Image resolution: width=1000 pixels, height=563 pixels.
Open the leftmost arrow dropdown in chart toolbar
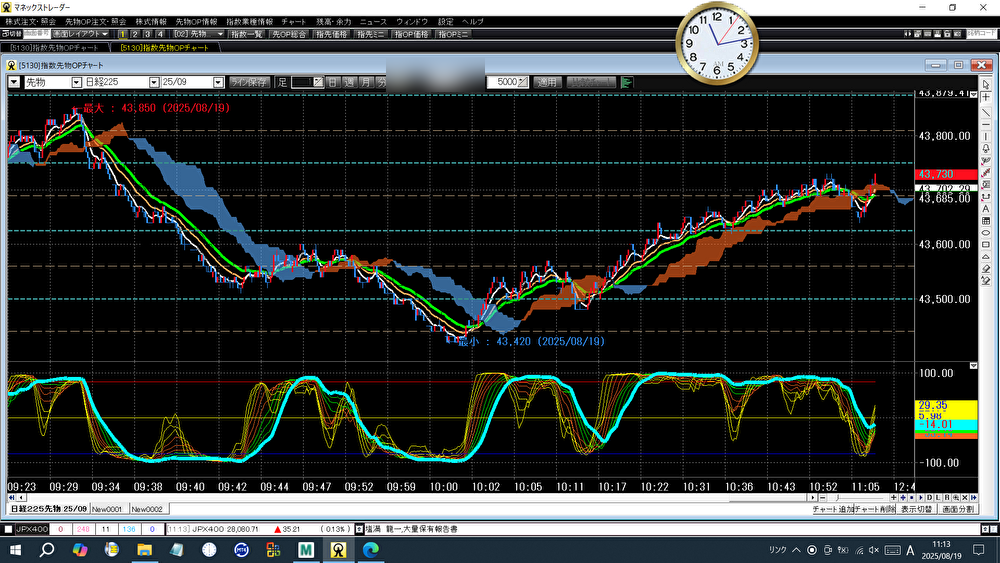pyautogui.click(x=14, y=82)
